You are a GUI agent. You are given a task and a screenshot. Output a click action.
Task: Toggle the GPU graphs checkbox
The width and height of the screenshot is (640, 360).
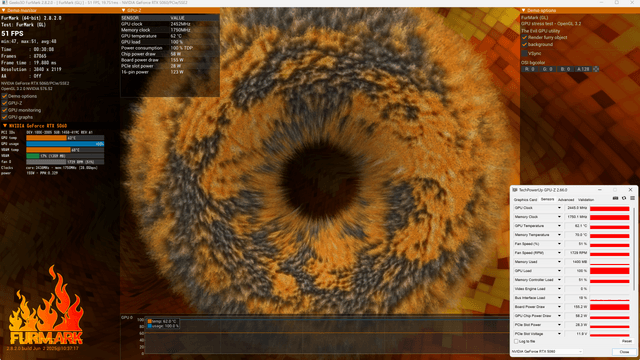click(x=4, y=117)
